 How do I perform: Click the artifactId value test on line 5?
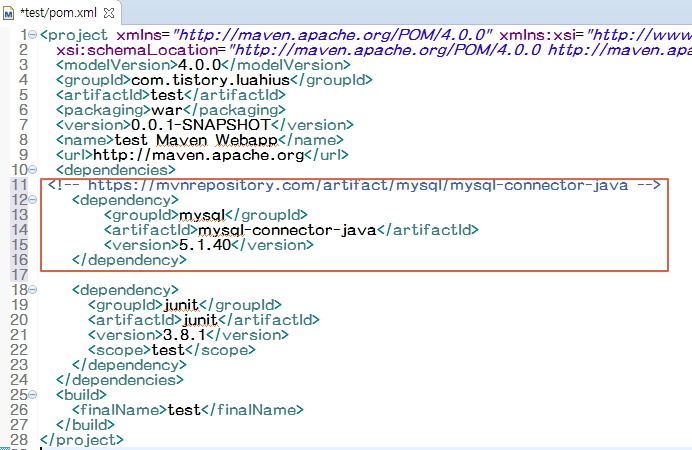pos(167,95)
